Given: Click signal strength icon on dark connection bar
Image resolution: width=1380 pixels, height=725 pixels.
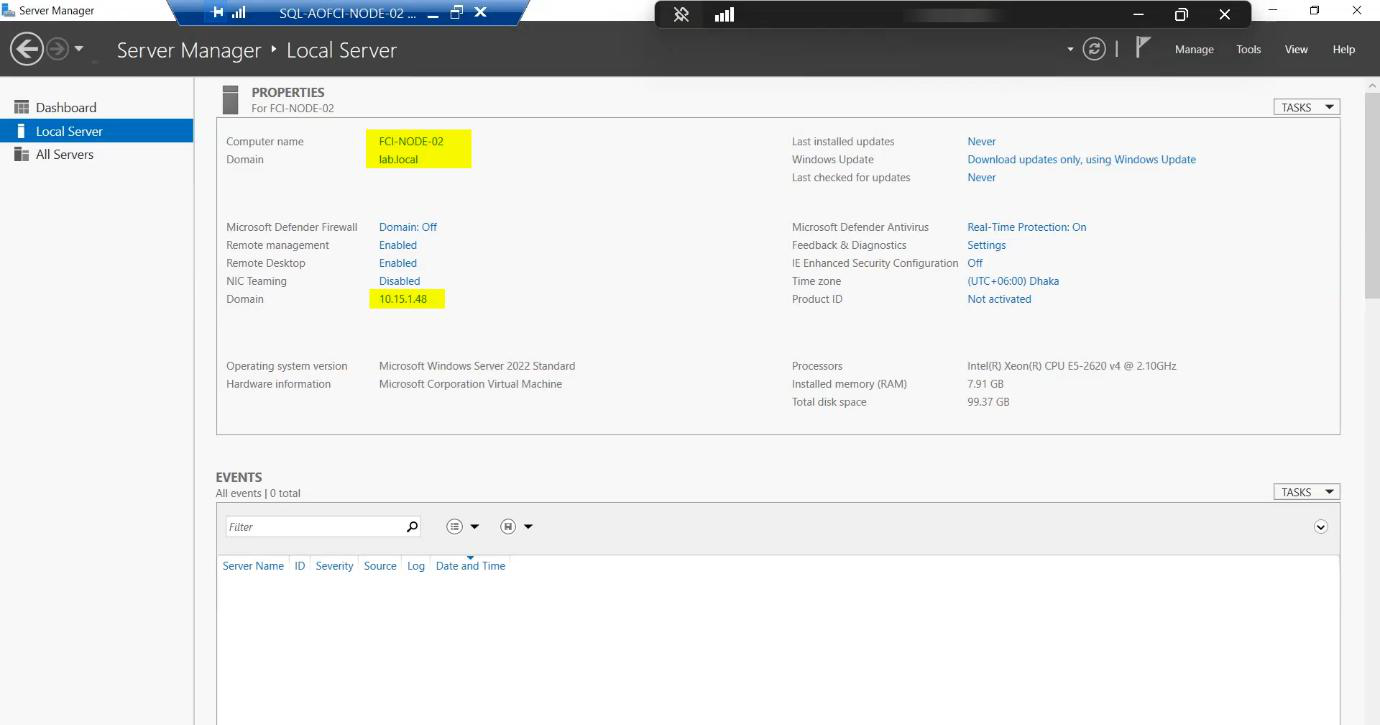Looking at the screenshot, I should point(725,14).
